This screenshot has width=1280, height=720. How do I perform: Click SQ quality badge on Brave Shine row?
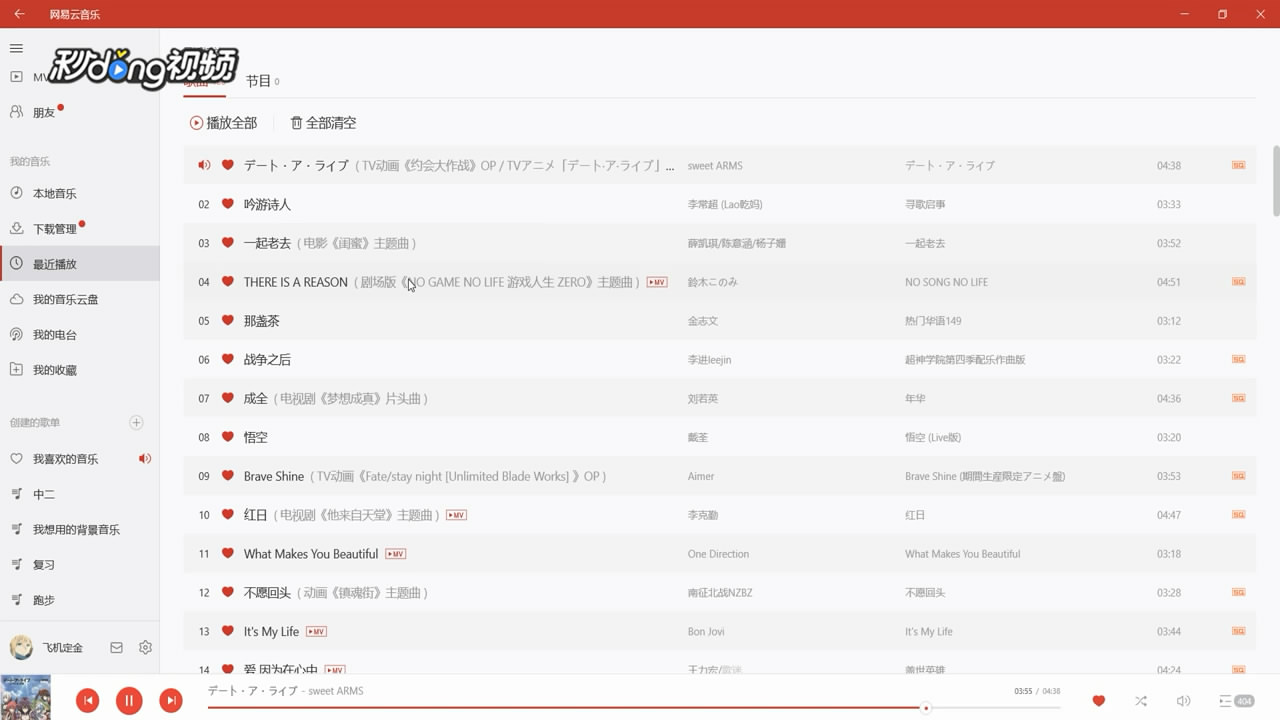tap(1238, 476)
